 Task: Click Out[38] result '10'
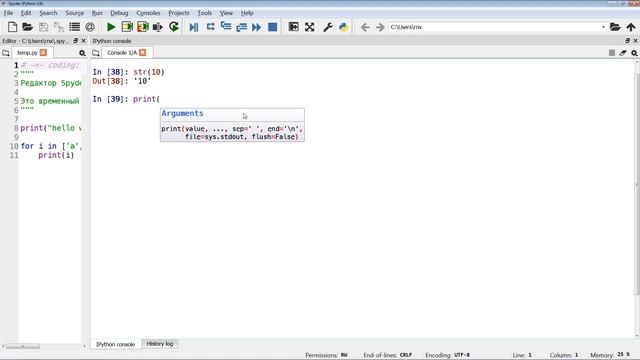(x=142, y=81)
